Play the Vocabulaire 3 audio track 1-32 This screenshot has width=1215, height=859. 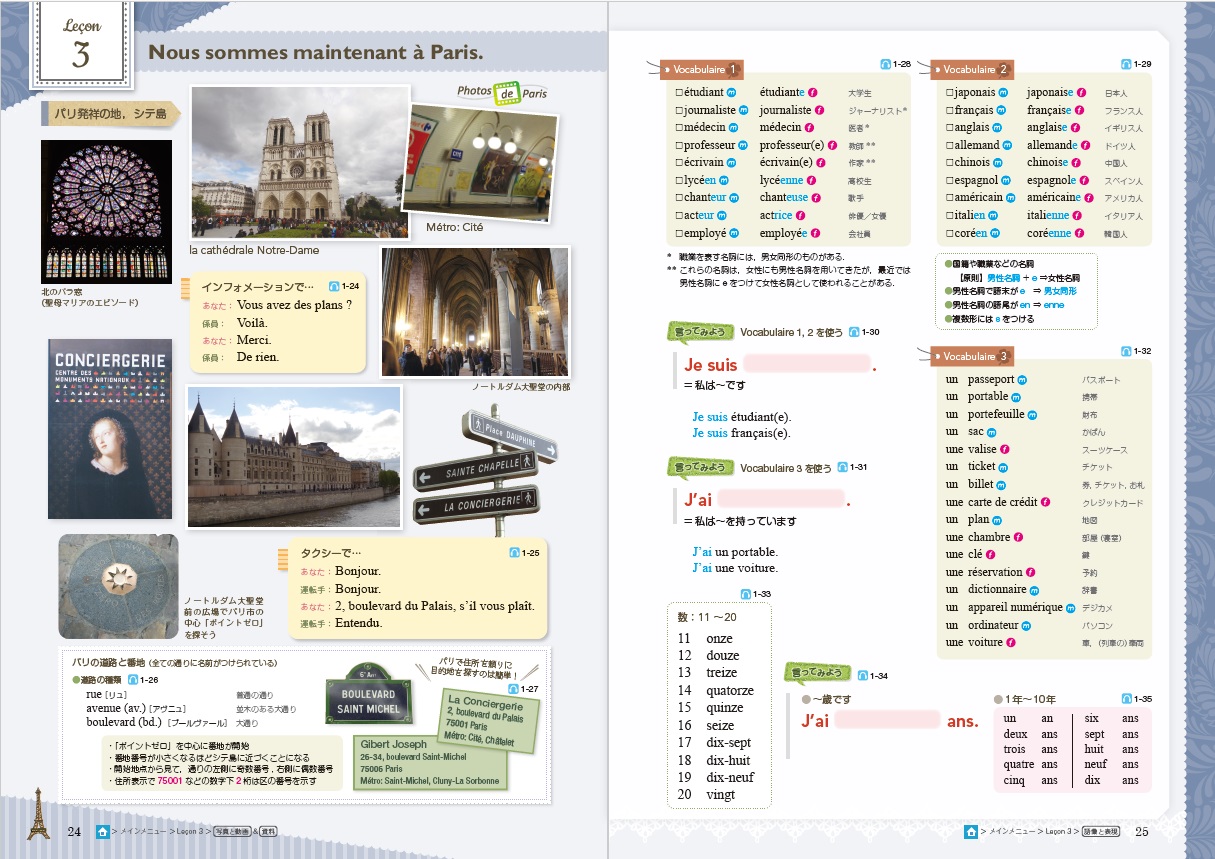(x=1126, y=351)
